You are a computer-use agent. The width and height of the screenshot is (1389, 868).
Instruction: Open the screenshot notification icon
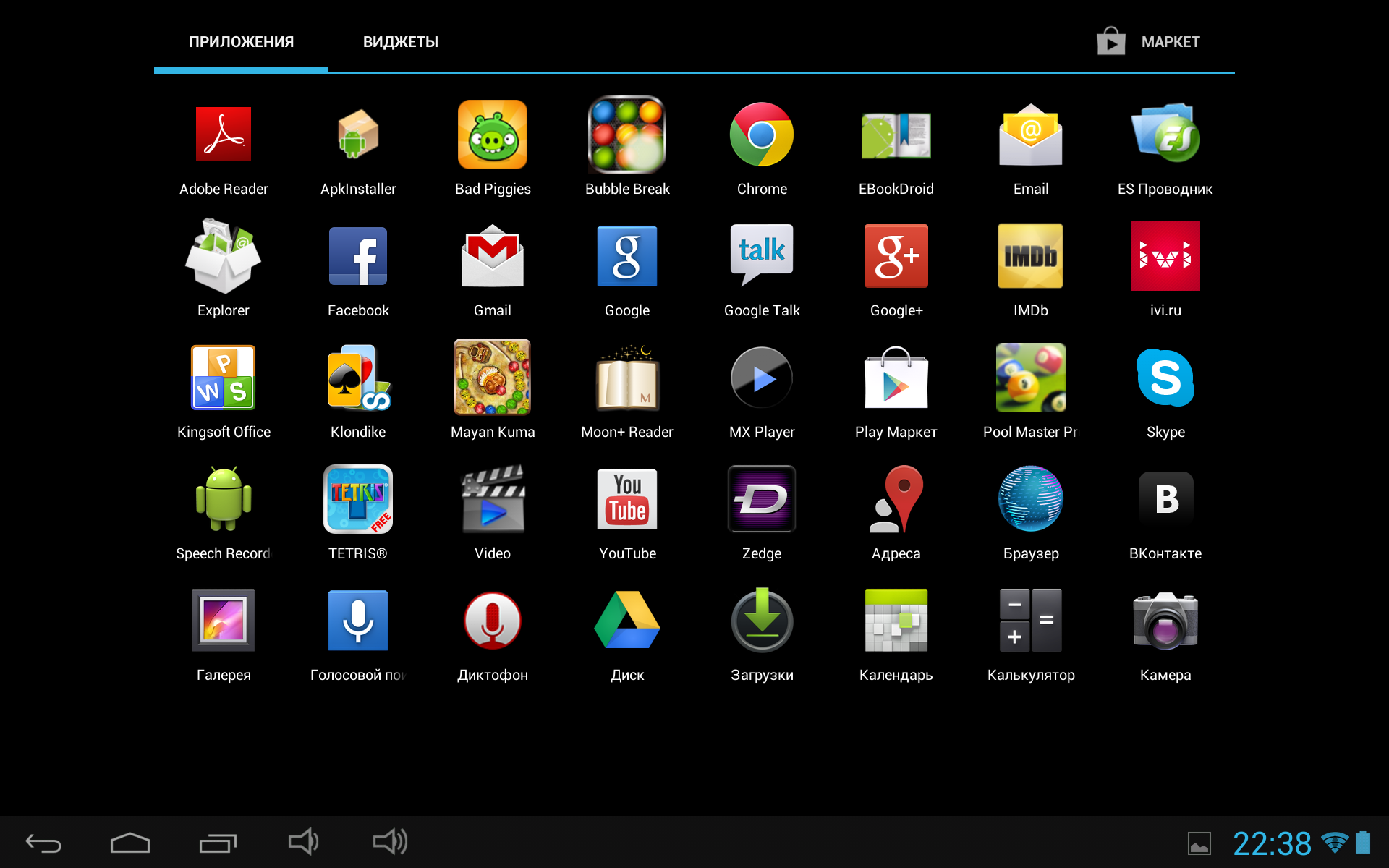click(x=1199, y=843)
